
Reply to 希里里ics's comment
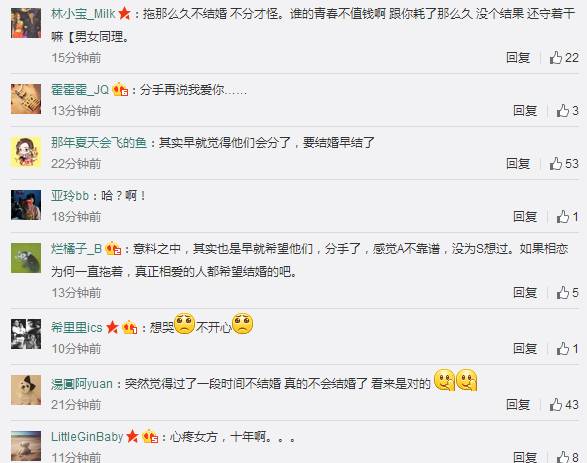click(x=525, y=349)
